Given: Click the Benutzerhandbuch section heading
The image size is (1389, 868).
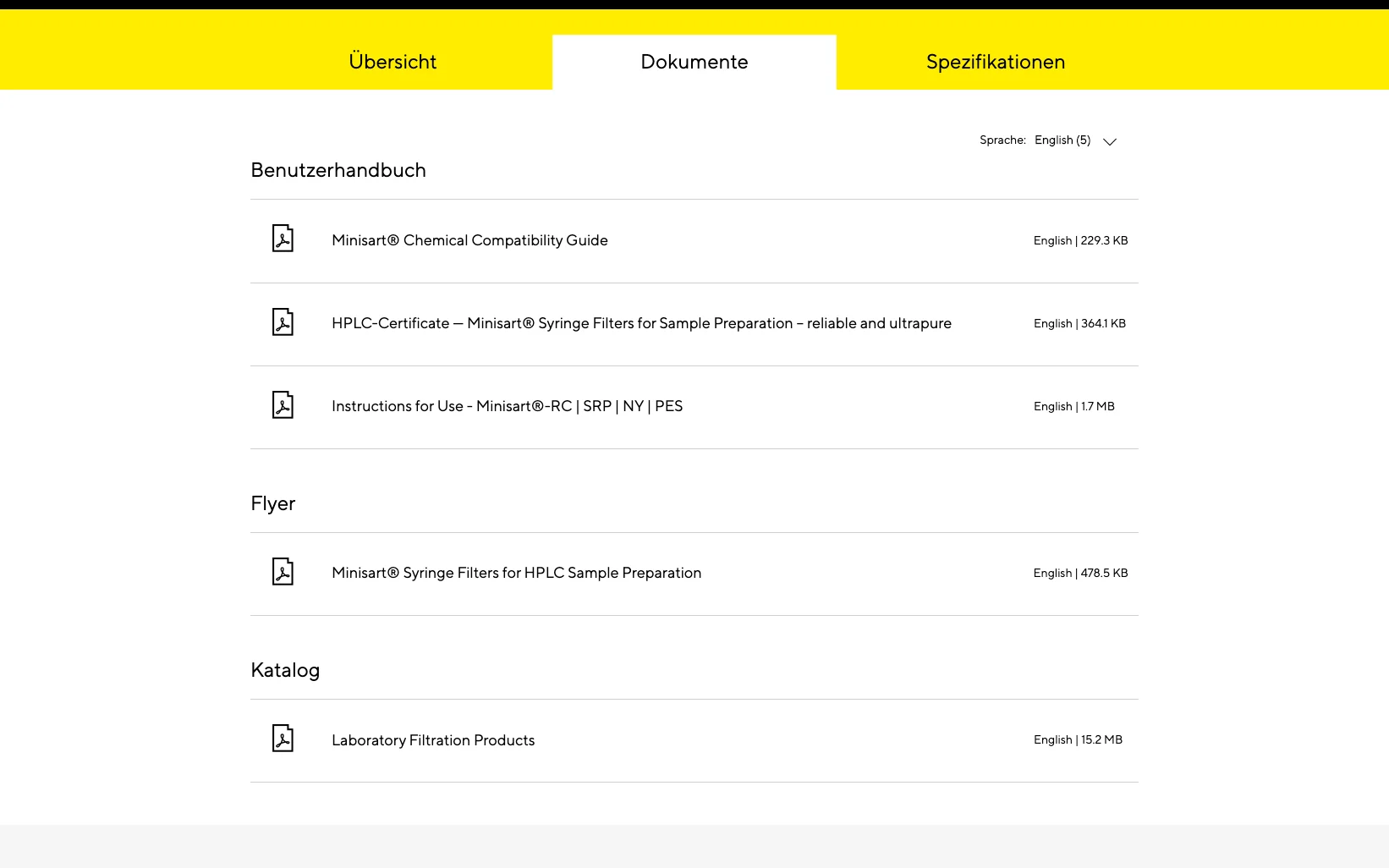Looking at the screenshot, I should coord(338,170).
